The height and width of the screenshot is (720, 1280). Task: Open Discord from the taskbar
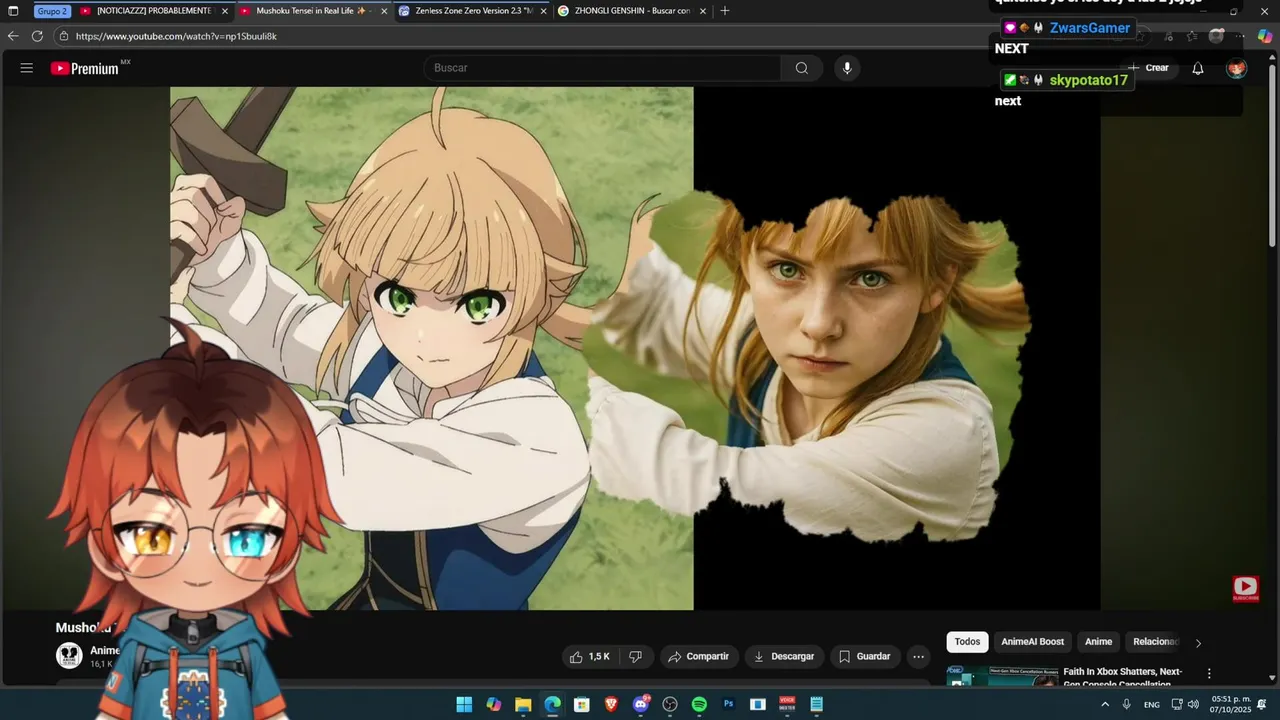[x=641, y=704]
